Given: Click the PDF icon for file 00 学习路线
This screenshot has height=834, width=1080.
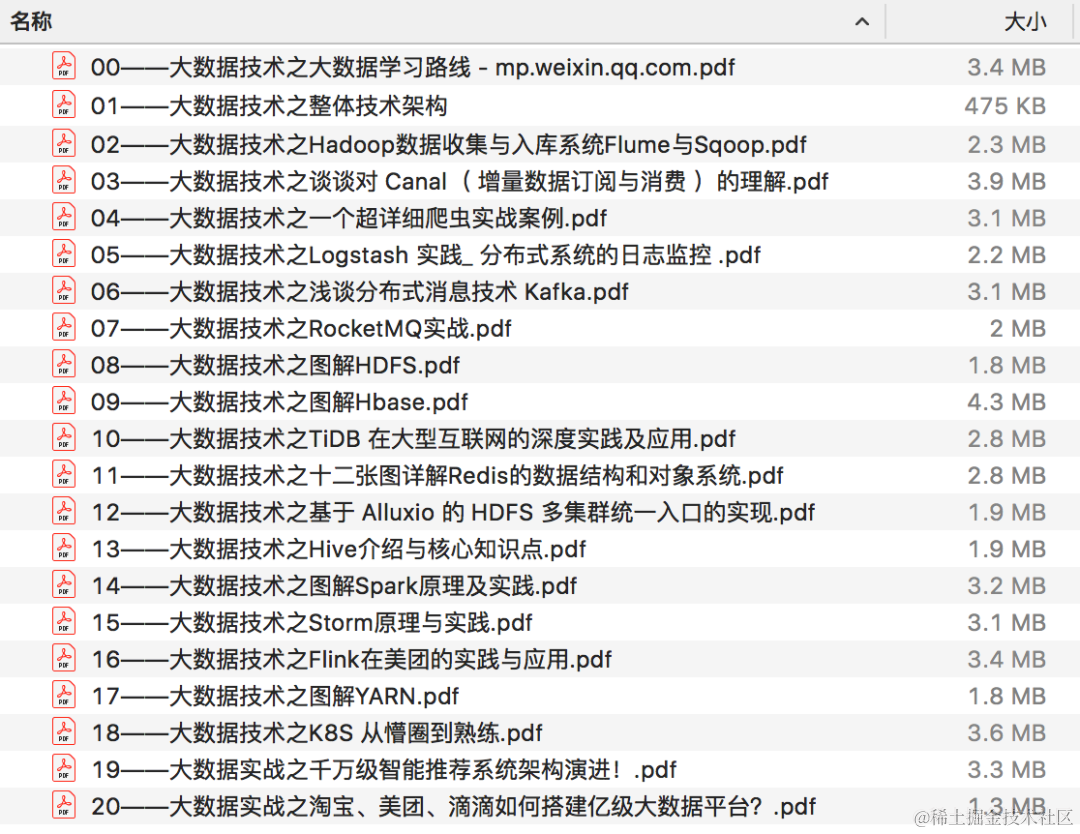Looking at the screenshot, I should coord(63,66).
